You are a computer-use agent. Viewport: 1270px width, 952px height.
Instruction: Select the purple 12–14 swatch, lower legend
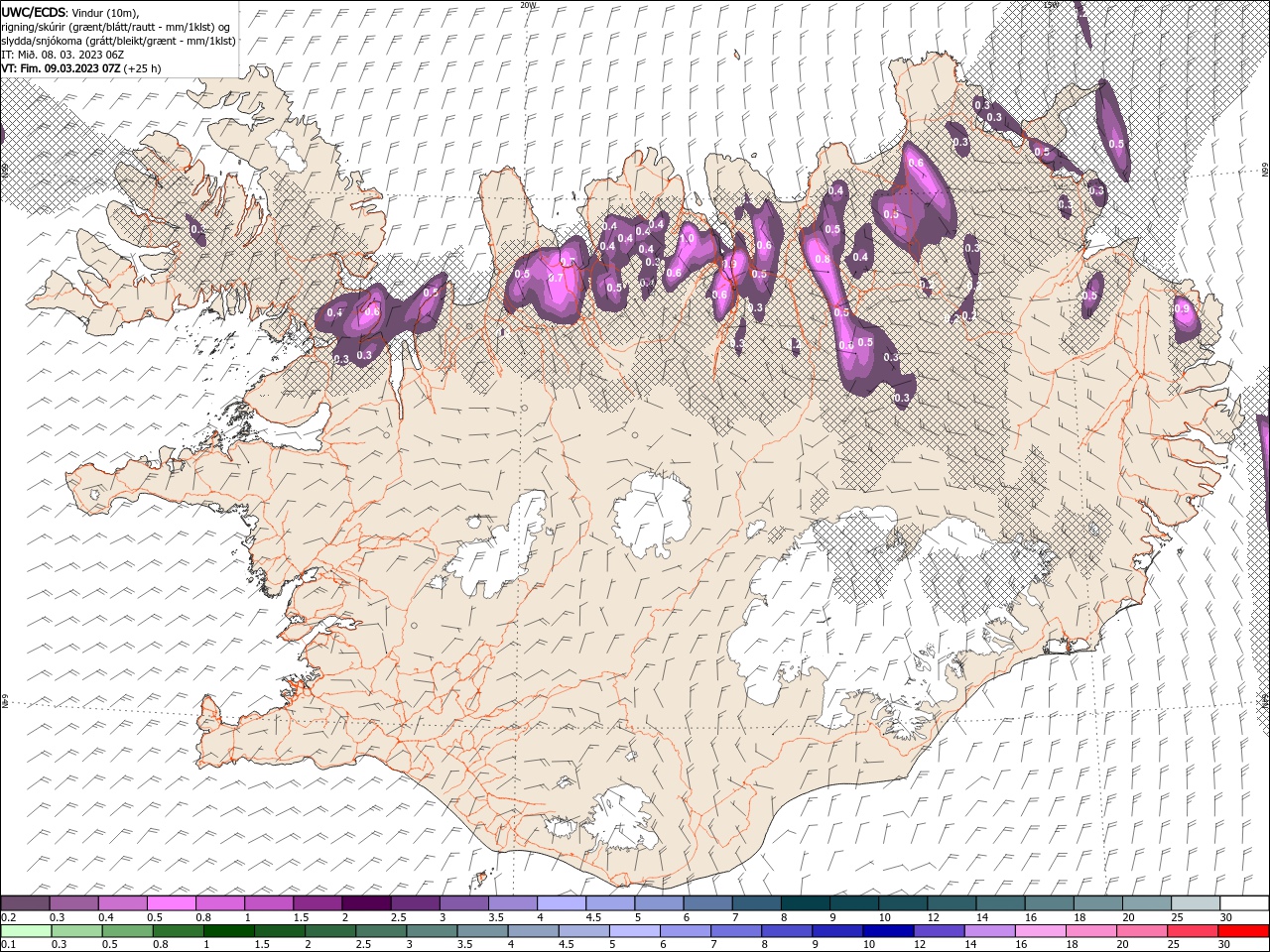click(x=939, y=931)
